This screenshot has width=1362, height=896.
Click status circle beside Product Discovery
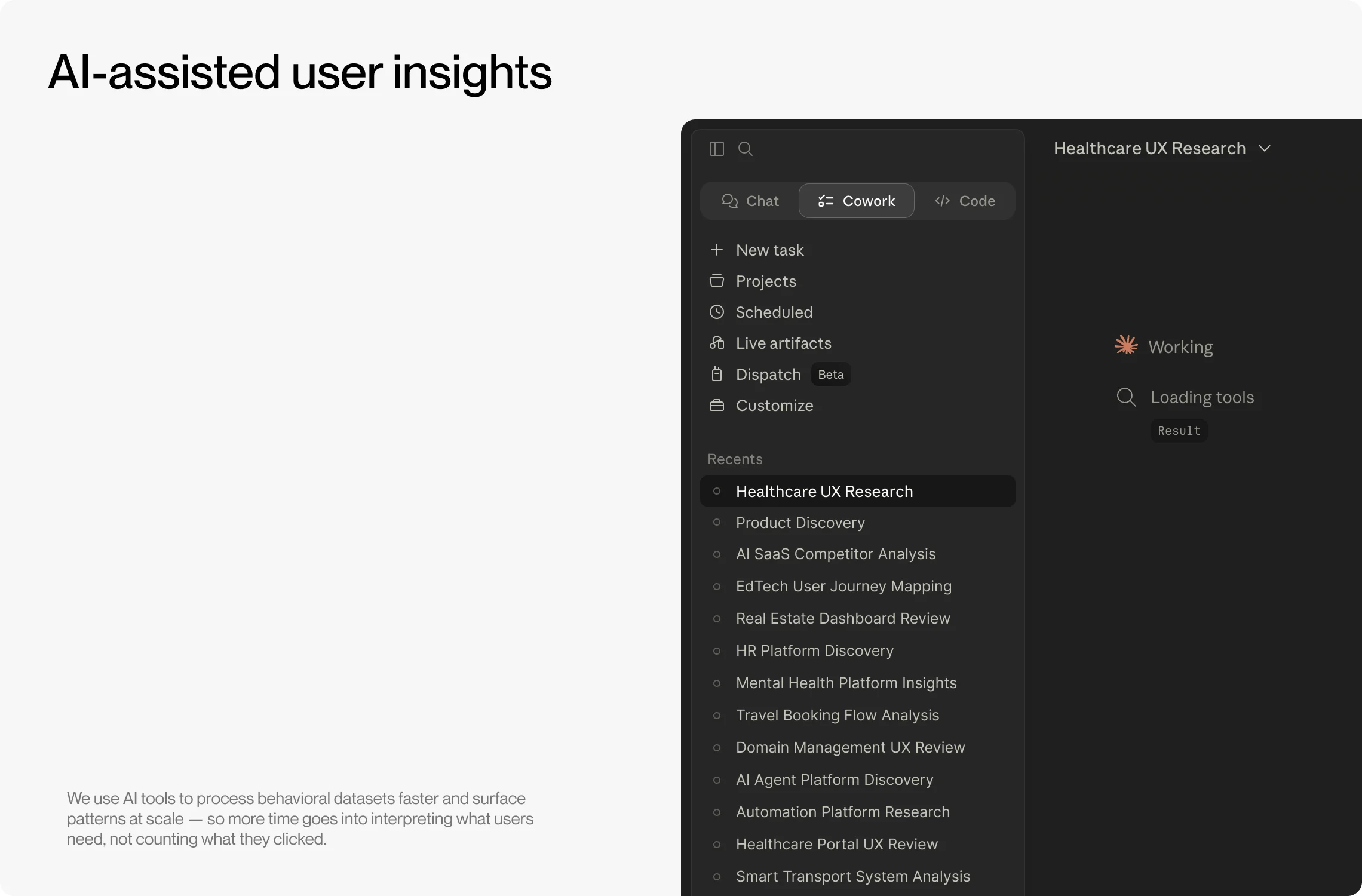(717, 522)
